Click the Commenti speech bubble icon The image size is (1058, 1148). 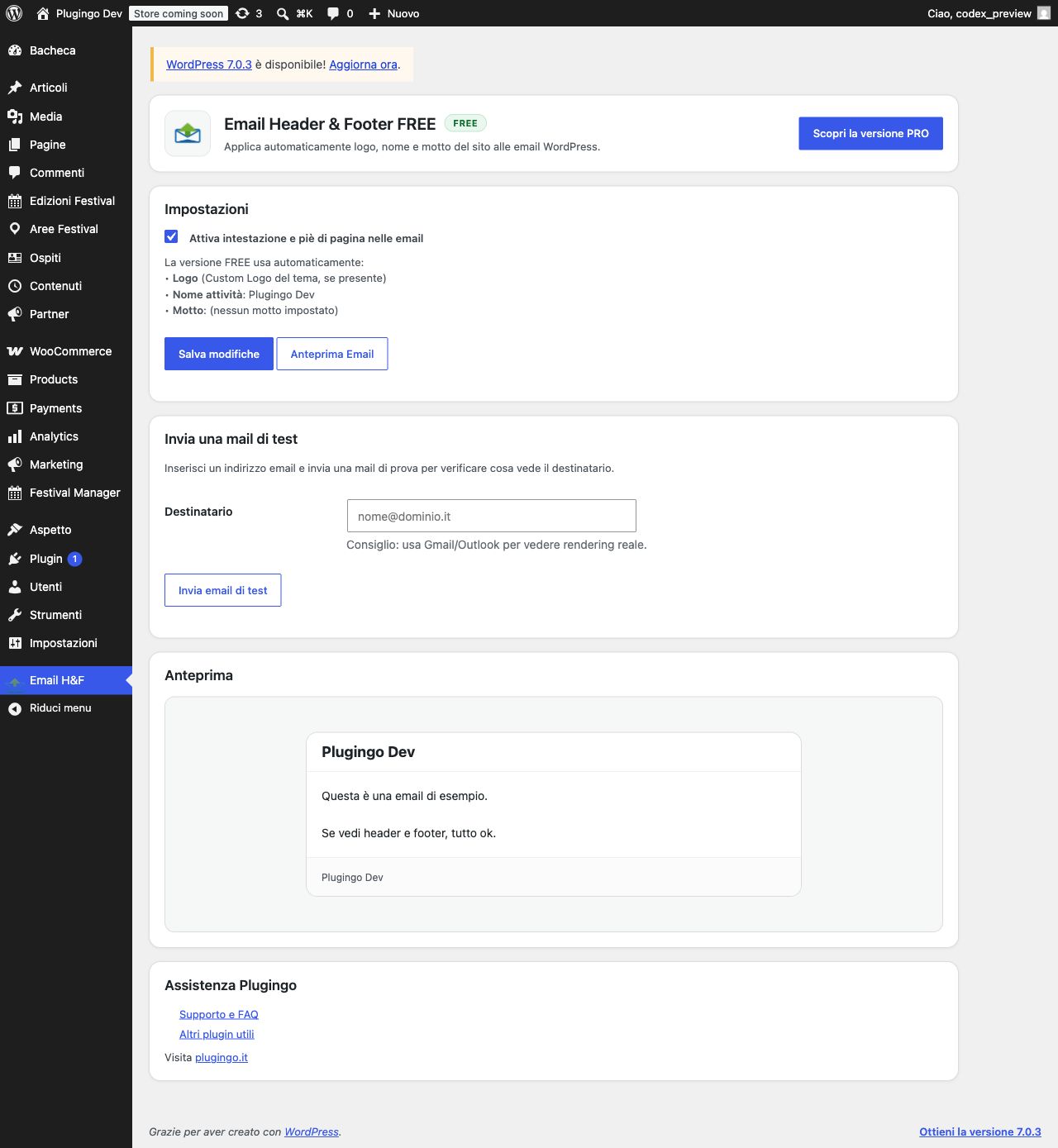tap(15, 173)
